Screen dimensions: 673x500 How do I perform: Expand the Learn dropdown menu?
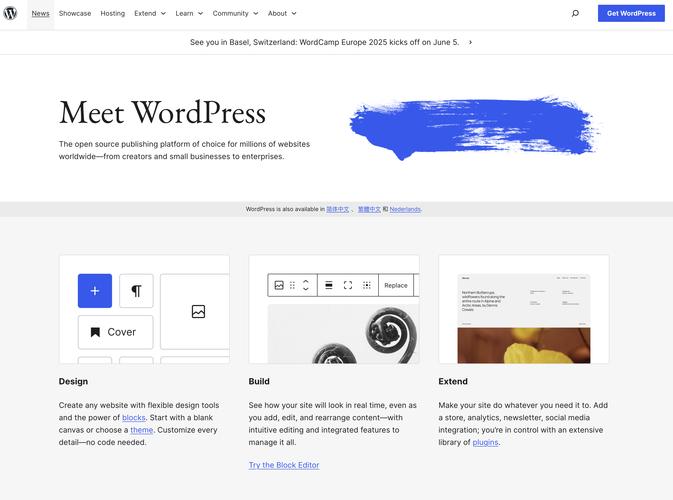pyautogui.click(x=189, y=13)
